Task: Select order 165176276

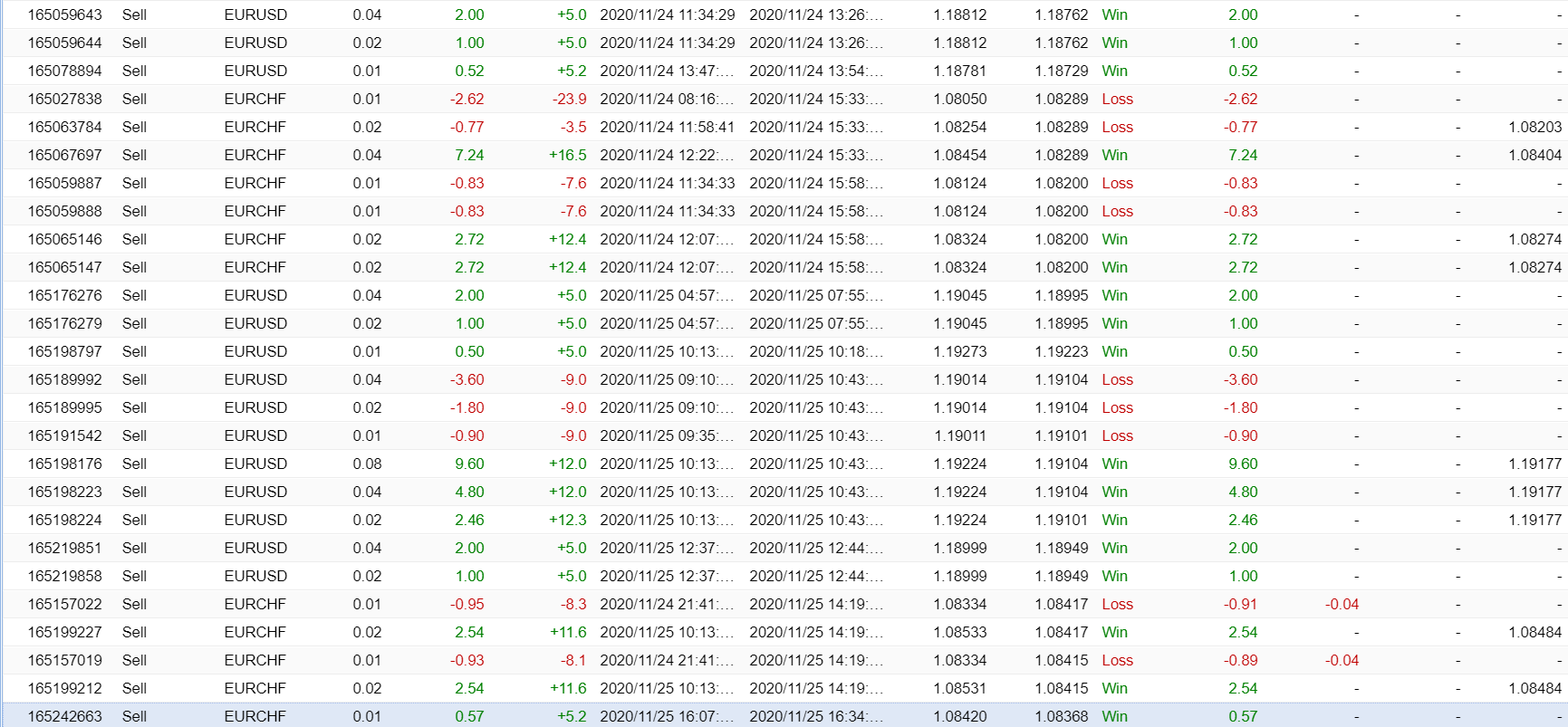Action: tap(64, 295)
